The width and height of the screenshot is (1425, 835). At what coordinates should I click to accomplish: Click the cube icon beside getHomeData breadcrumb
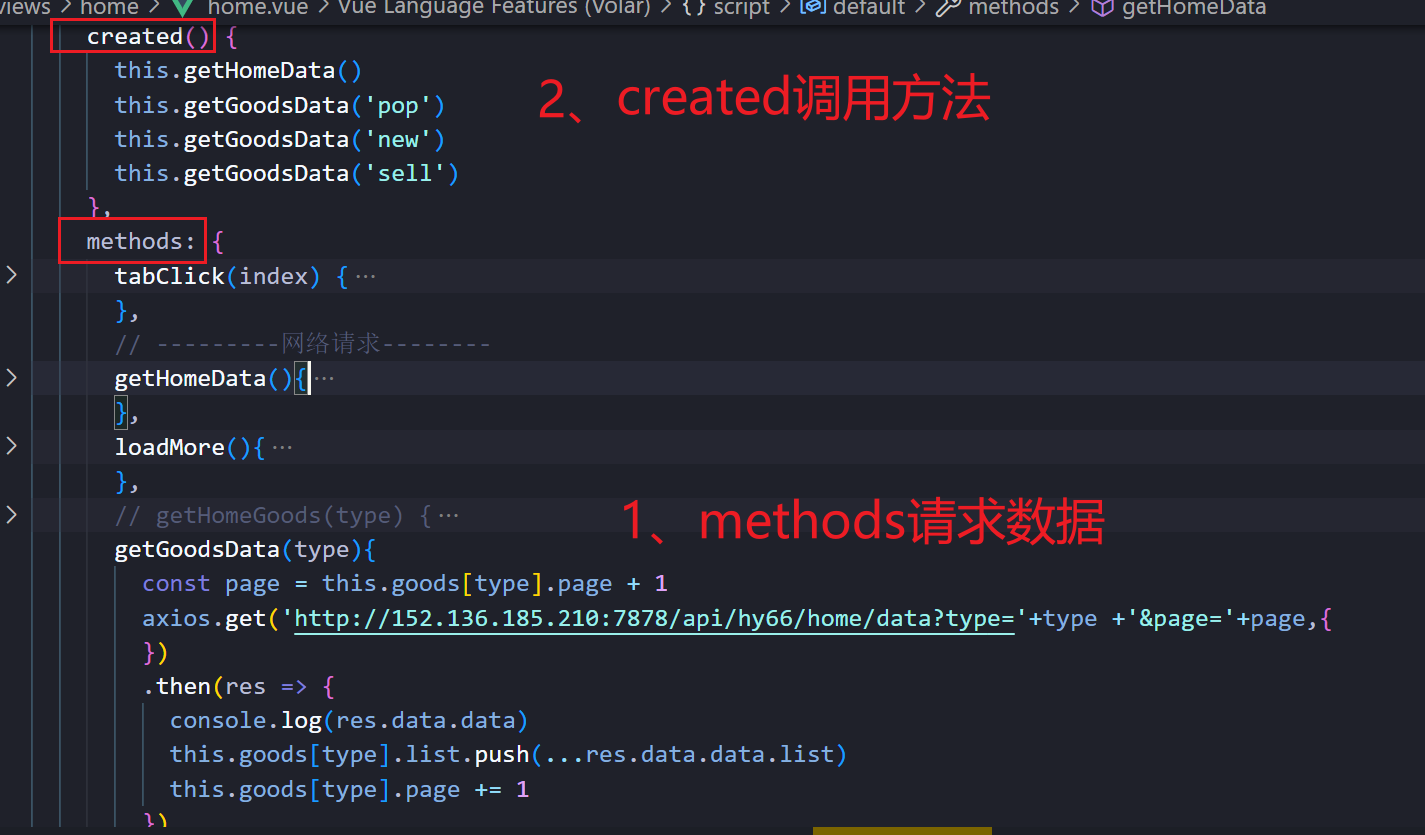(x=1102, y=8)
